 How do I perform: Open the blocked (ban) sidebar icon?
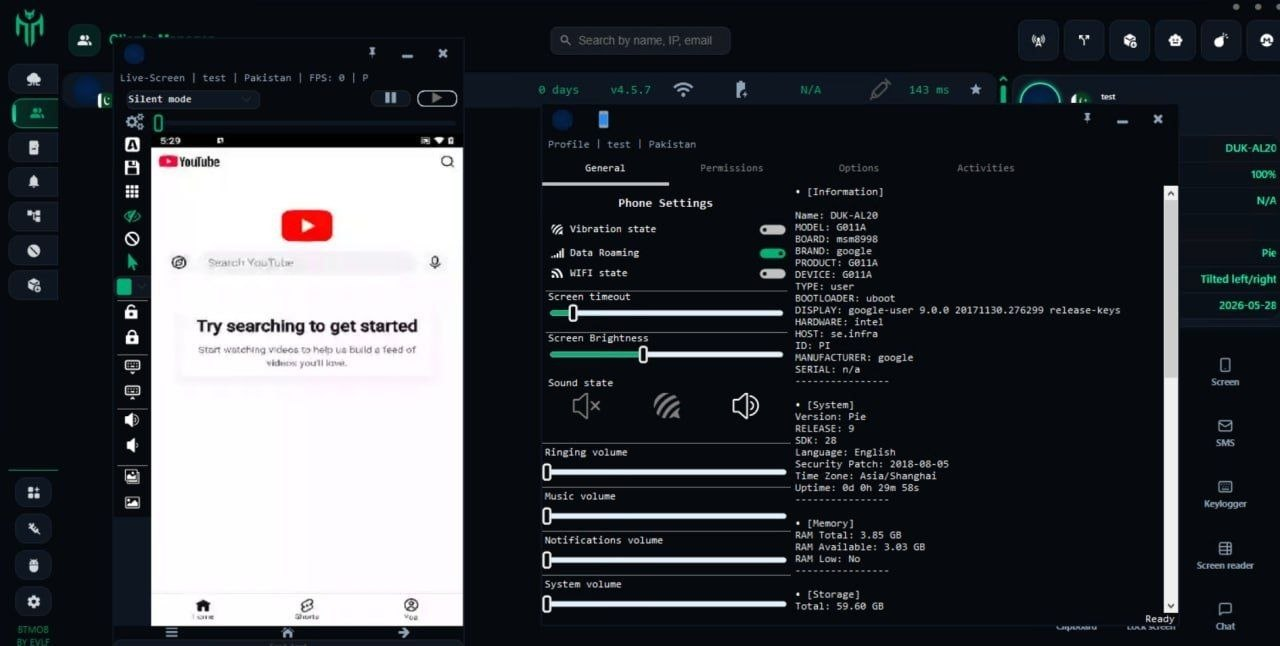pyautogui.click(x=34, y=251)
